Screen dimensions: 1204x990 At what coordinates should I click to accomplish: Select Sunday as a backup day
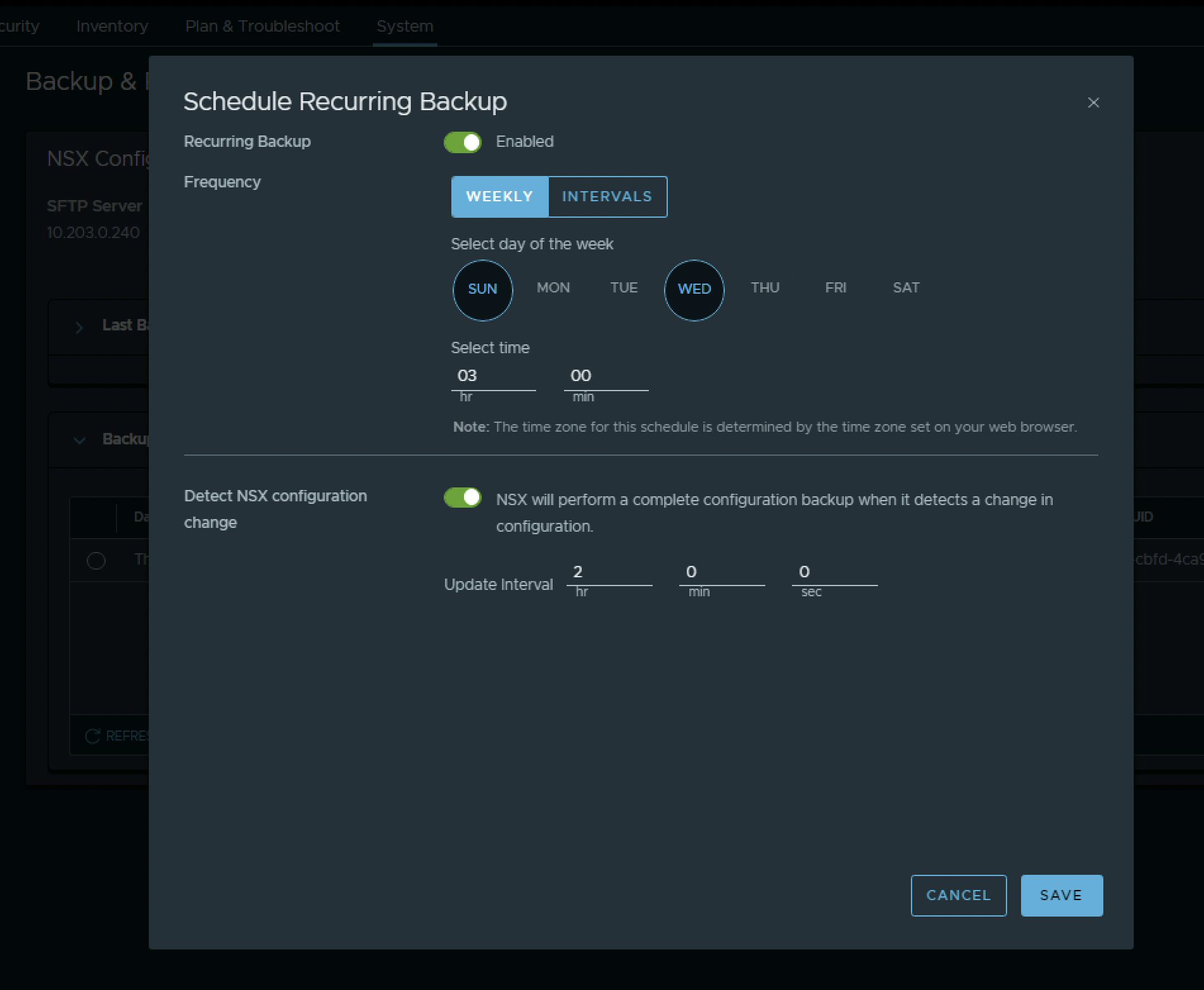pos(482,290)
